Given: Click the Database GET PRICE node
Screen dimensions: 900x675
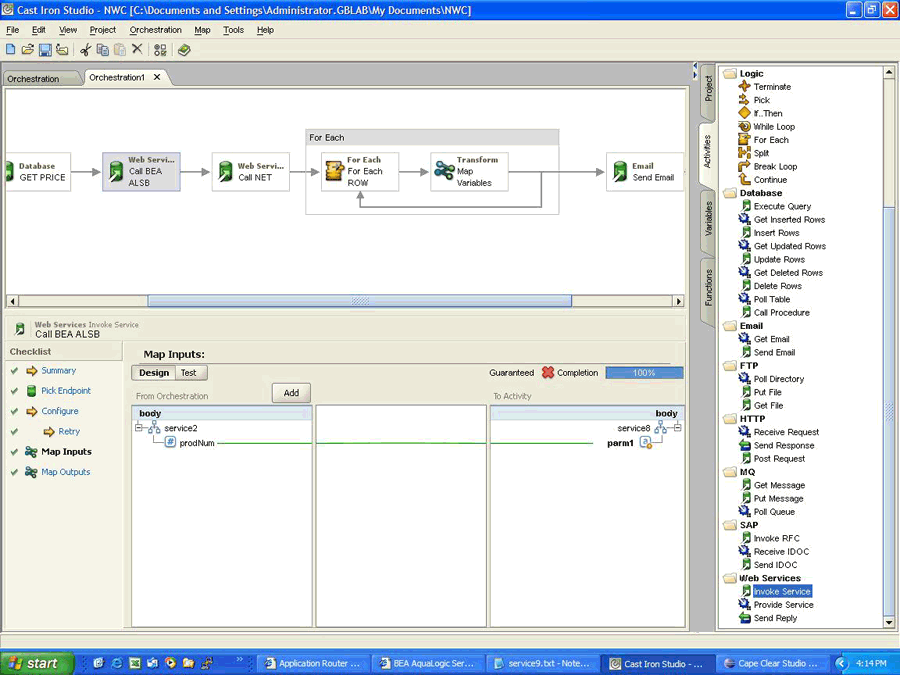Looking at the screenshot, I should pos(36,172).
